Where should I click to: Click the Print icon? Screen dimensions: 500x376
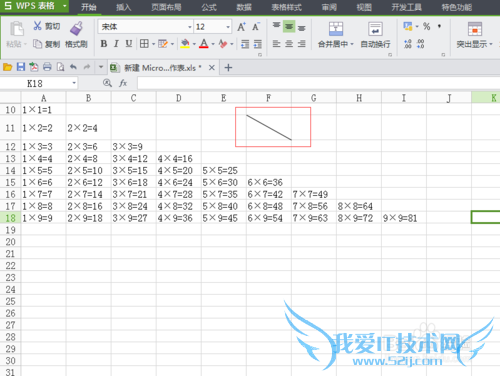47,67
